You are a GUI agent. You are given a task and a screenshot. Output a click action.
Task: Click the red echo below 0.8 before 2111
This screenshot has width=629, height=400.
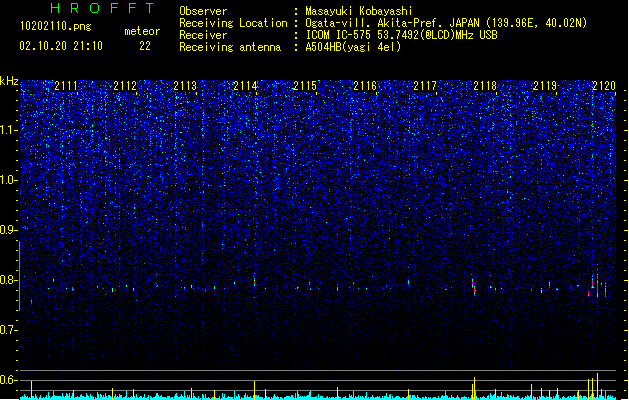(x=31, y=302)
